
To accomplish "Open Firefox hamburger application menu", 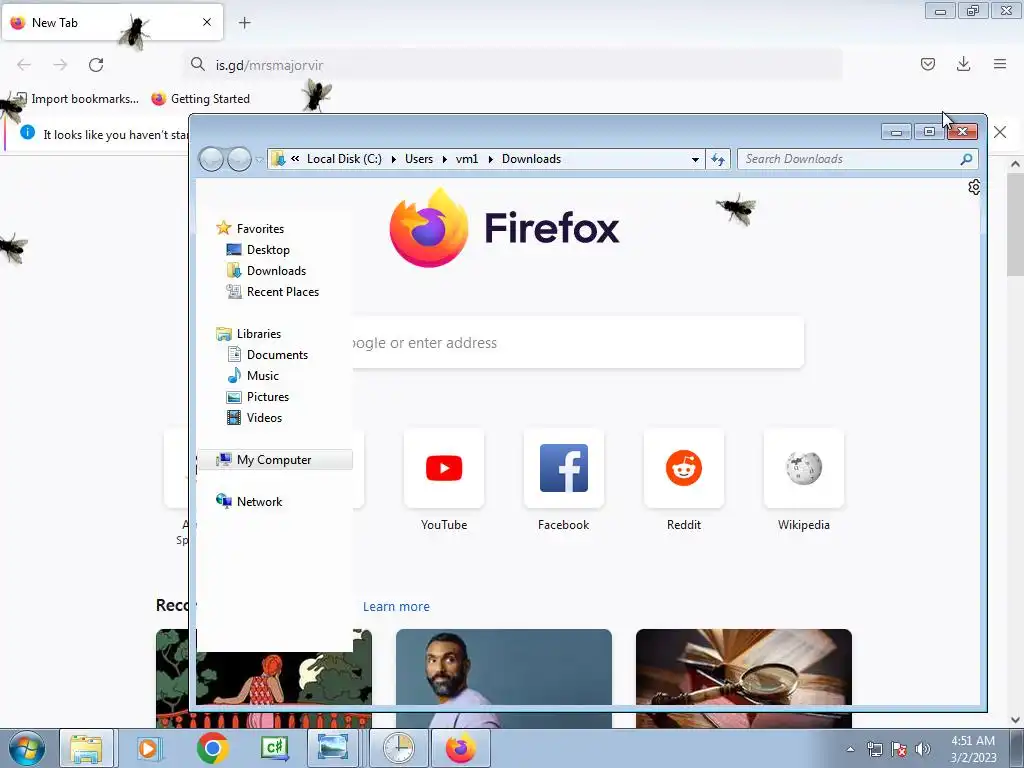I will click(1000, 64).
